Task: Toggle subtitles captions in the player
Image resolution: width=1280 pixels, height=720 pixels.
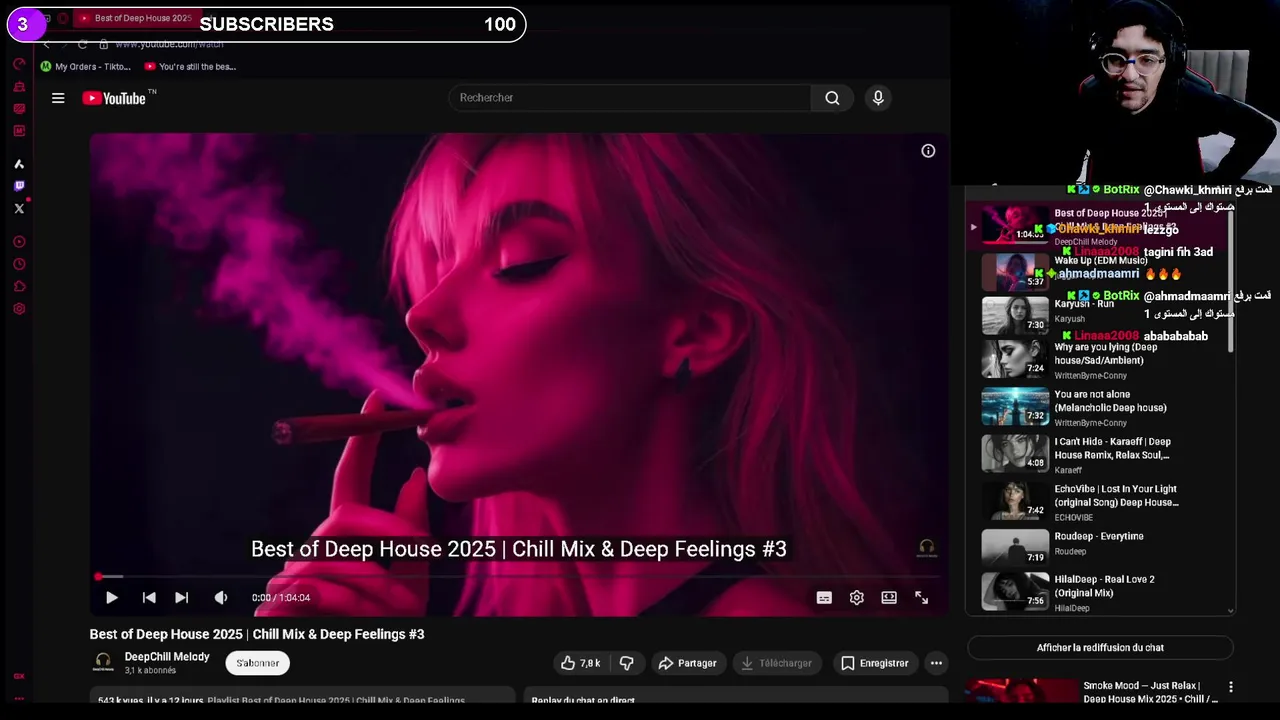Action: 824,598
